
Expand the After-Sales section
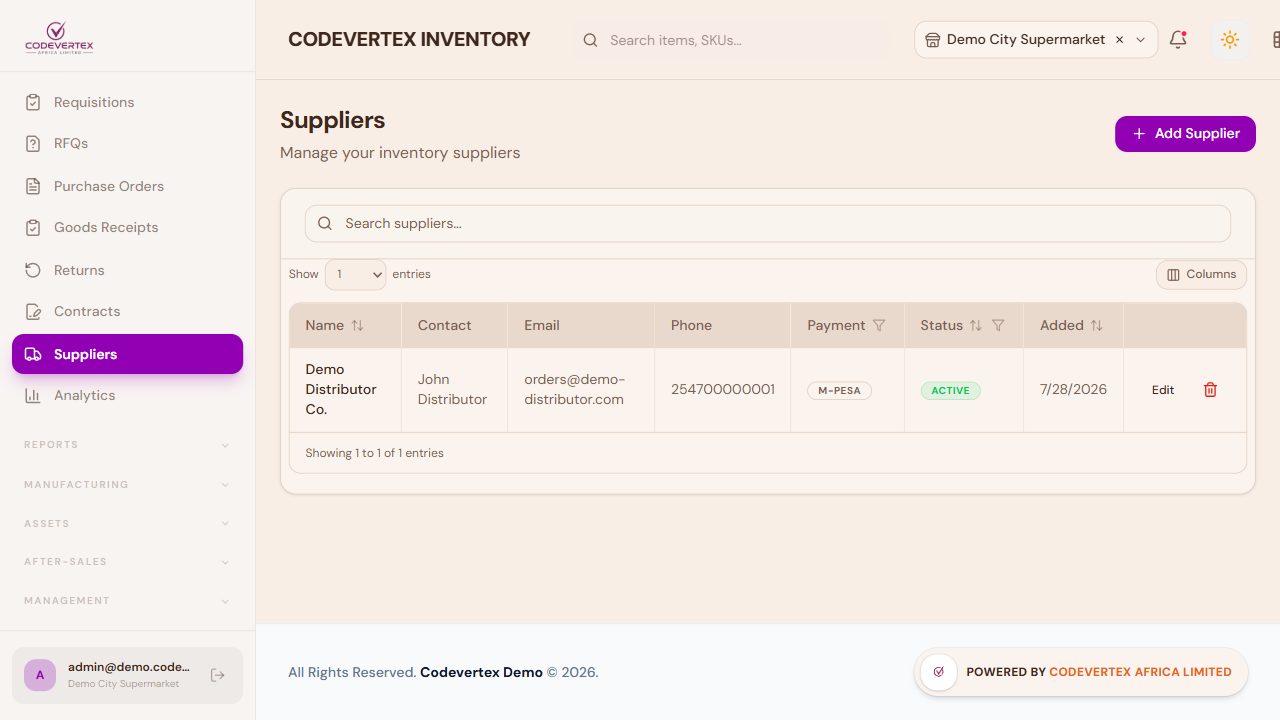point(127,562)
